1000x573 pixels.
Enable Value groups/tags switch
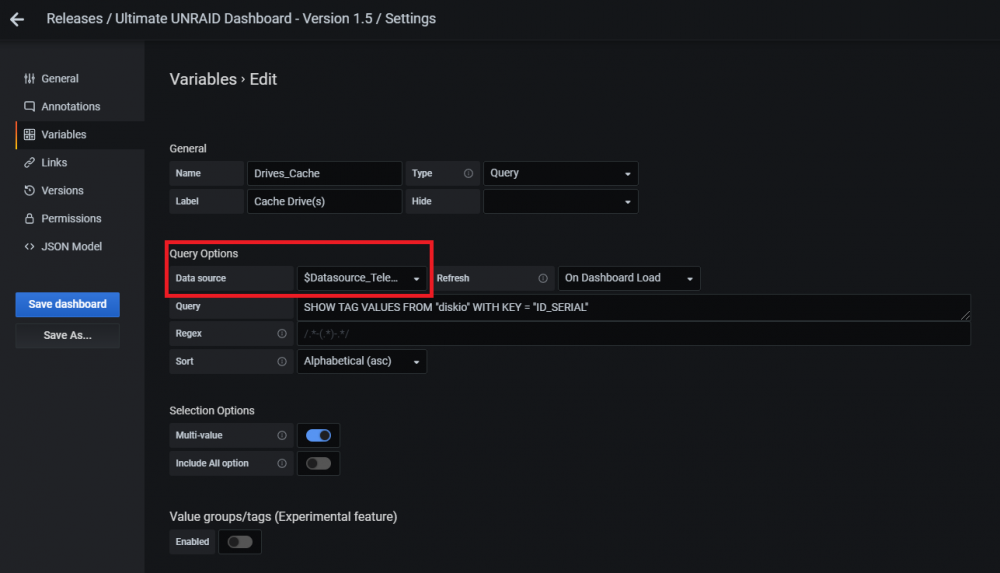point(240,542)
